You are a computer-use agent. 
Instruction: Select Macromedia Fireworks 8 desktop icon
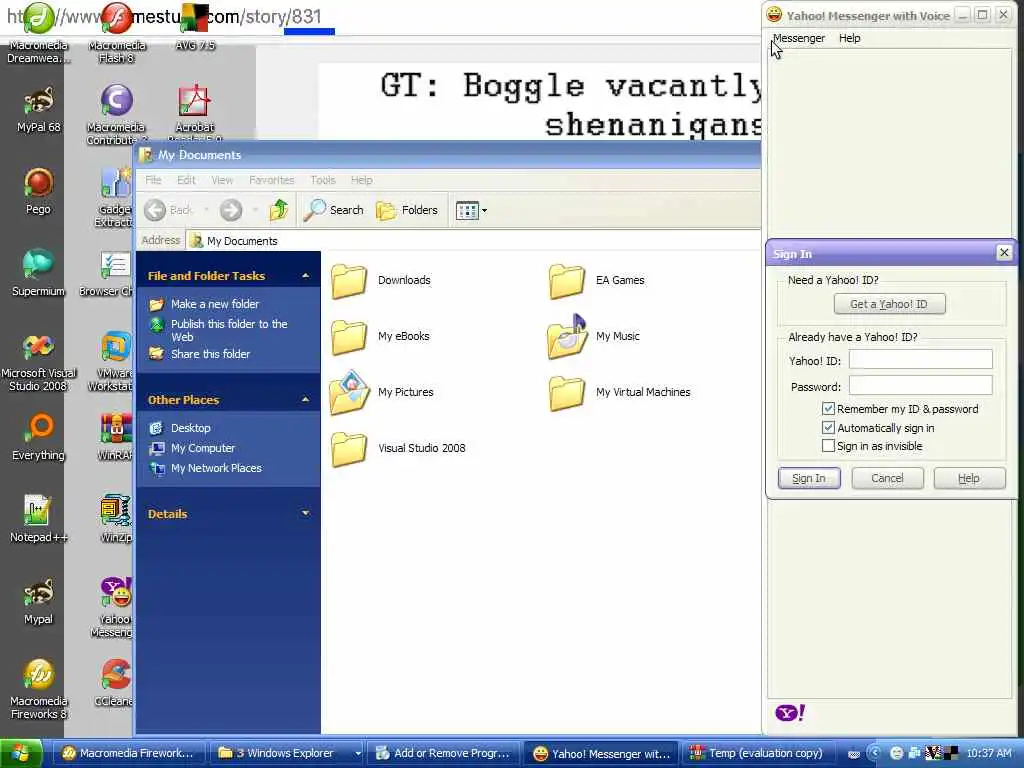click(39, 688)
